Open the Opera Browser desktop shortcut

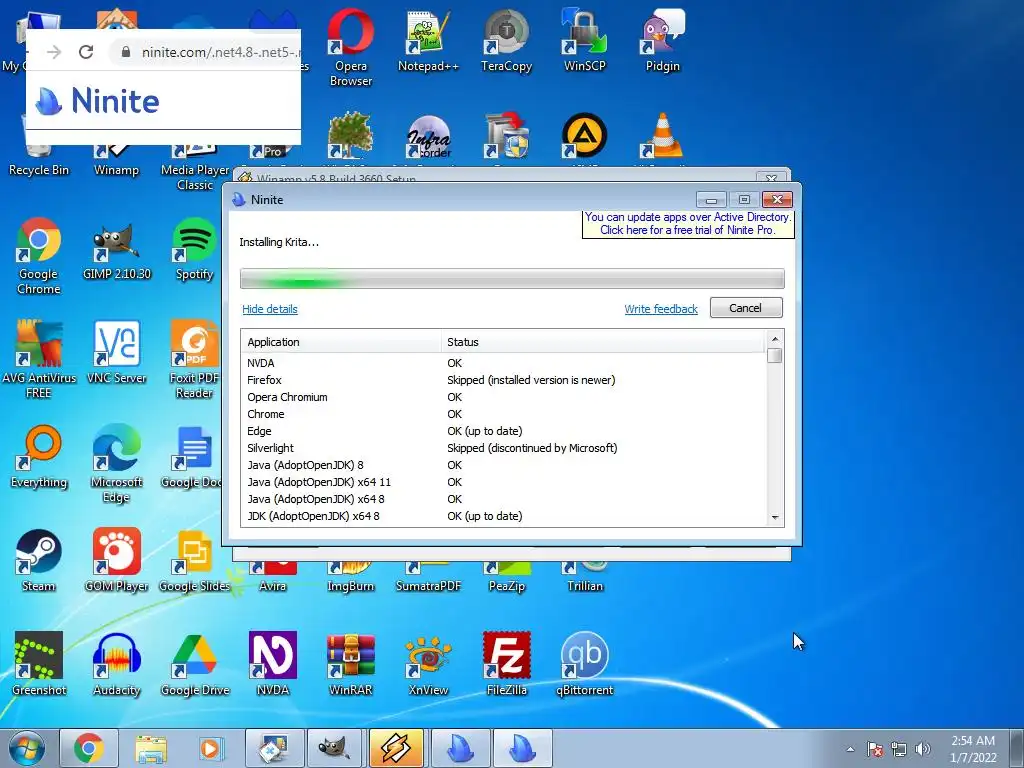351,47
